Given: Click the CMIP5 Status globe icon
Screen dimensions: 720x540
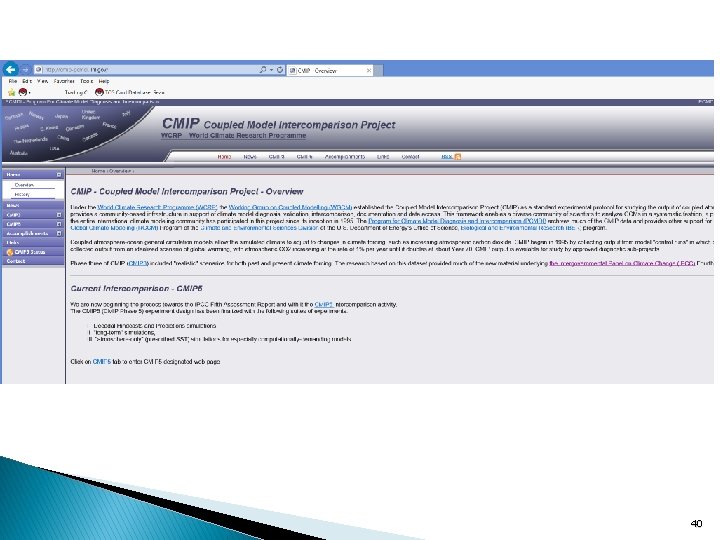Looking at the screenshot, I should [x=10, y=252].
